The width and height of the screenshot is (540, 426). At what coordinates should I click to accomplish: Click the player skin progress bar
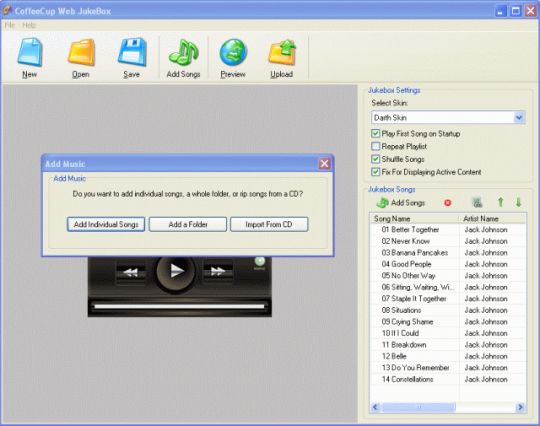click(179, 306)
